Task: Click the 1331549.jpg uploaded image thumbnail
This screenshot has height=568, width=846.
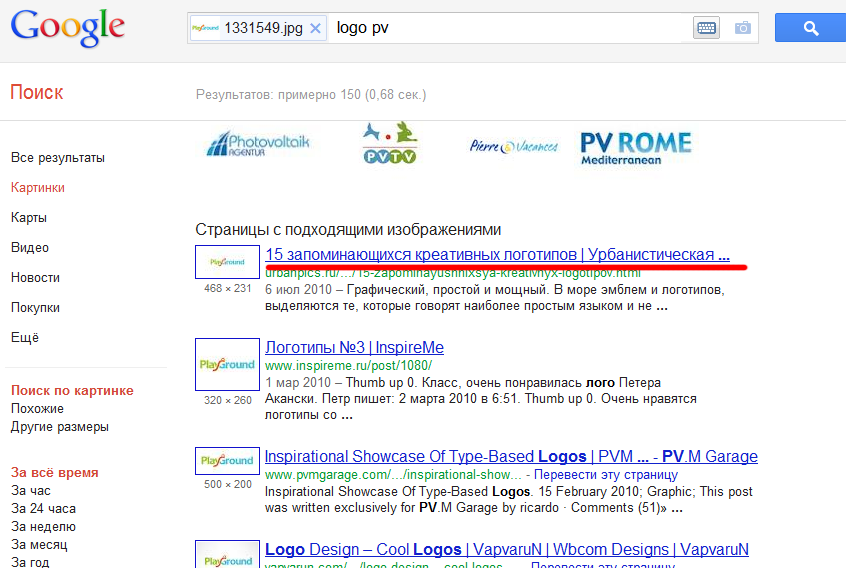Action: coord(206,28)
